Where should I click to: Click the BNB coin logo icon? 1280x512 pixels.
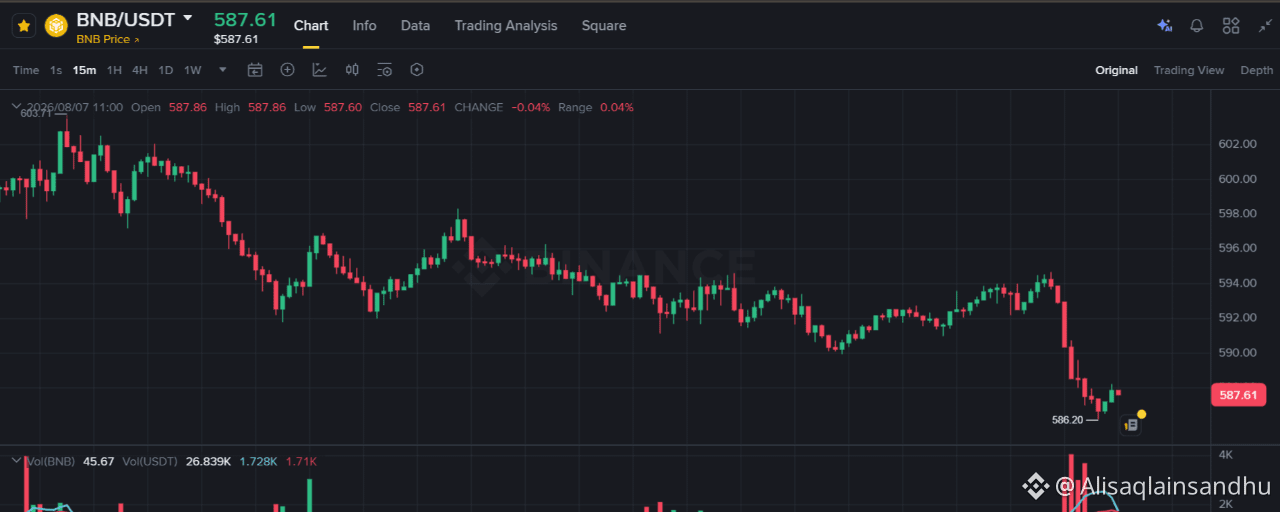coord(56,25)
